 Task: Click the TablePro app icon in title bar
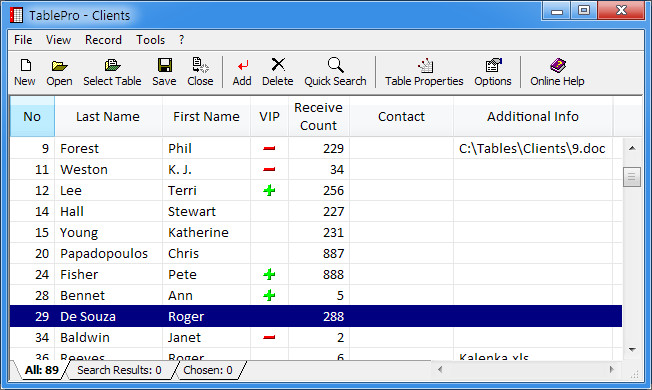(x=16, y=15)
